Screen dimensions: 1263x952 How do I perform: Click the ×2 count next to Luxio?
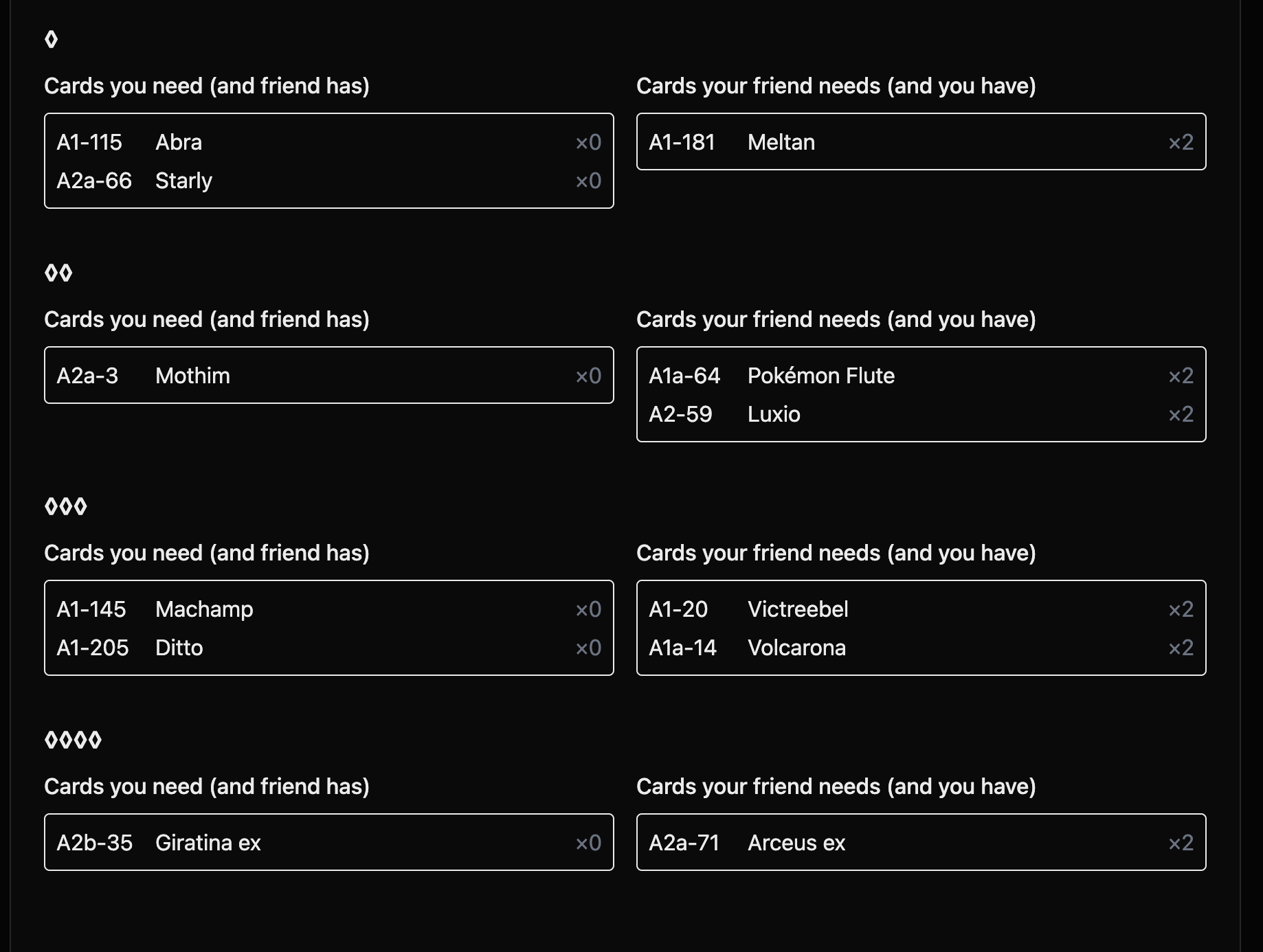point(1181,414)
